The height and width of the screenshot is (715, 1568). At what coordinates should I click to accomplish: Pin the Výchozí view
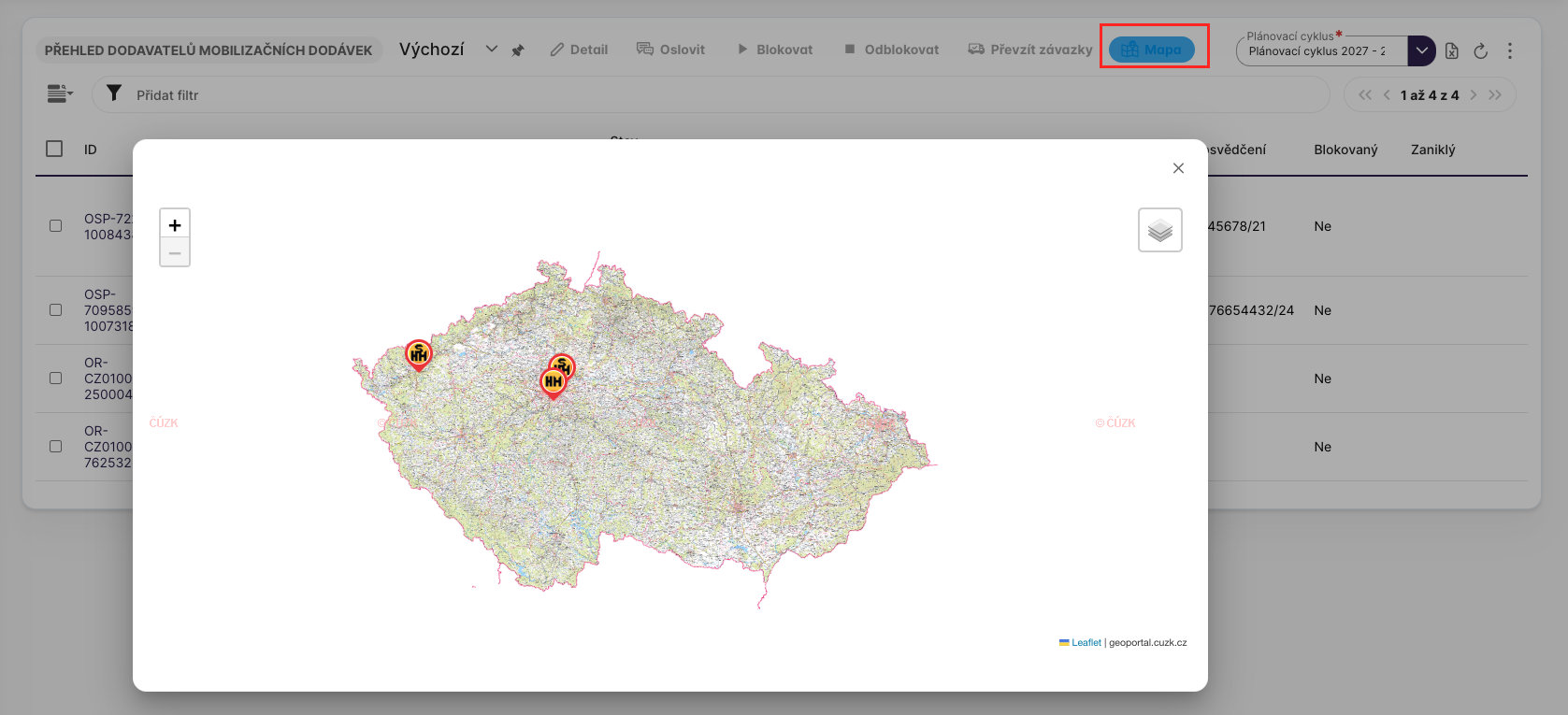coord(518,50)
